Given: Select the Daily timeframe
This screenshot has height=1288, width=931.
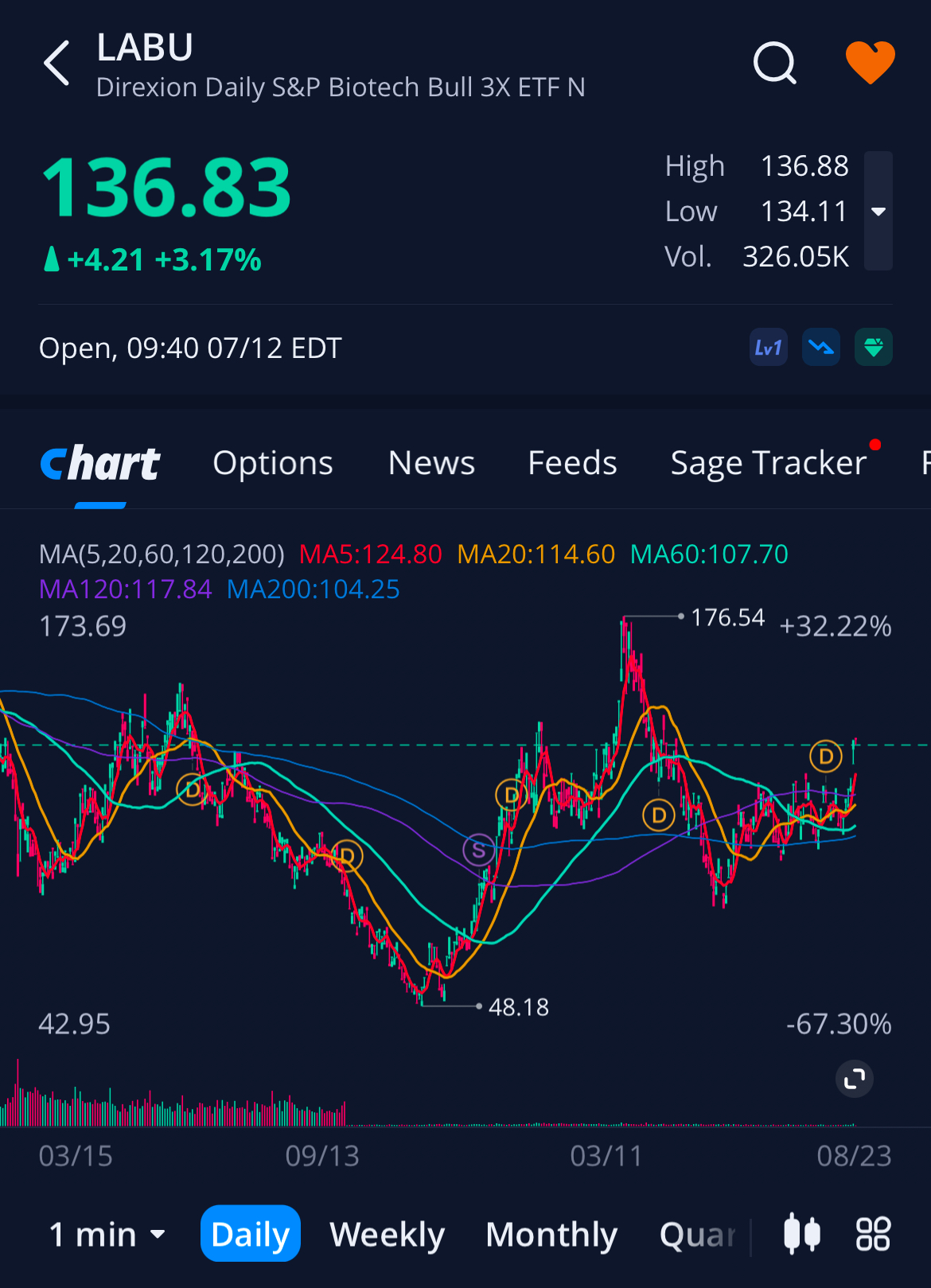Looking at the screenshot, I should click(251, 1234).
